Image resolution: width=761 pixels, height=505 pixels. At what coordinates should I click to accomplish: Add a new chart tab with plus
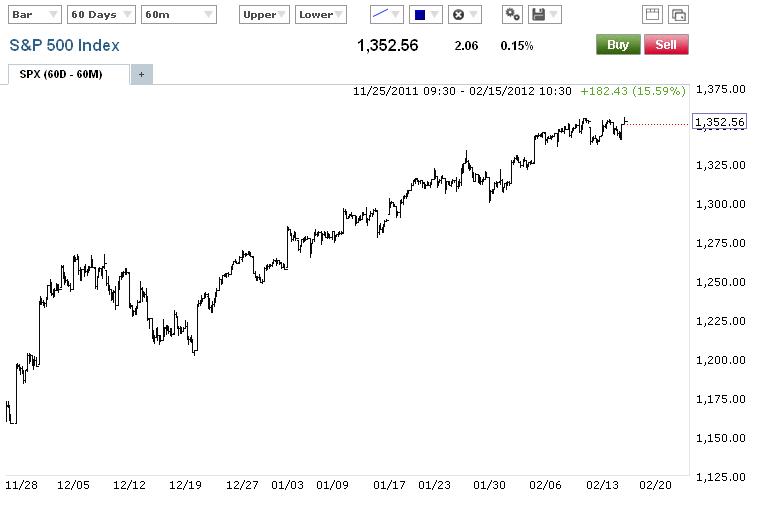[x=142, y=75]
